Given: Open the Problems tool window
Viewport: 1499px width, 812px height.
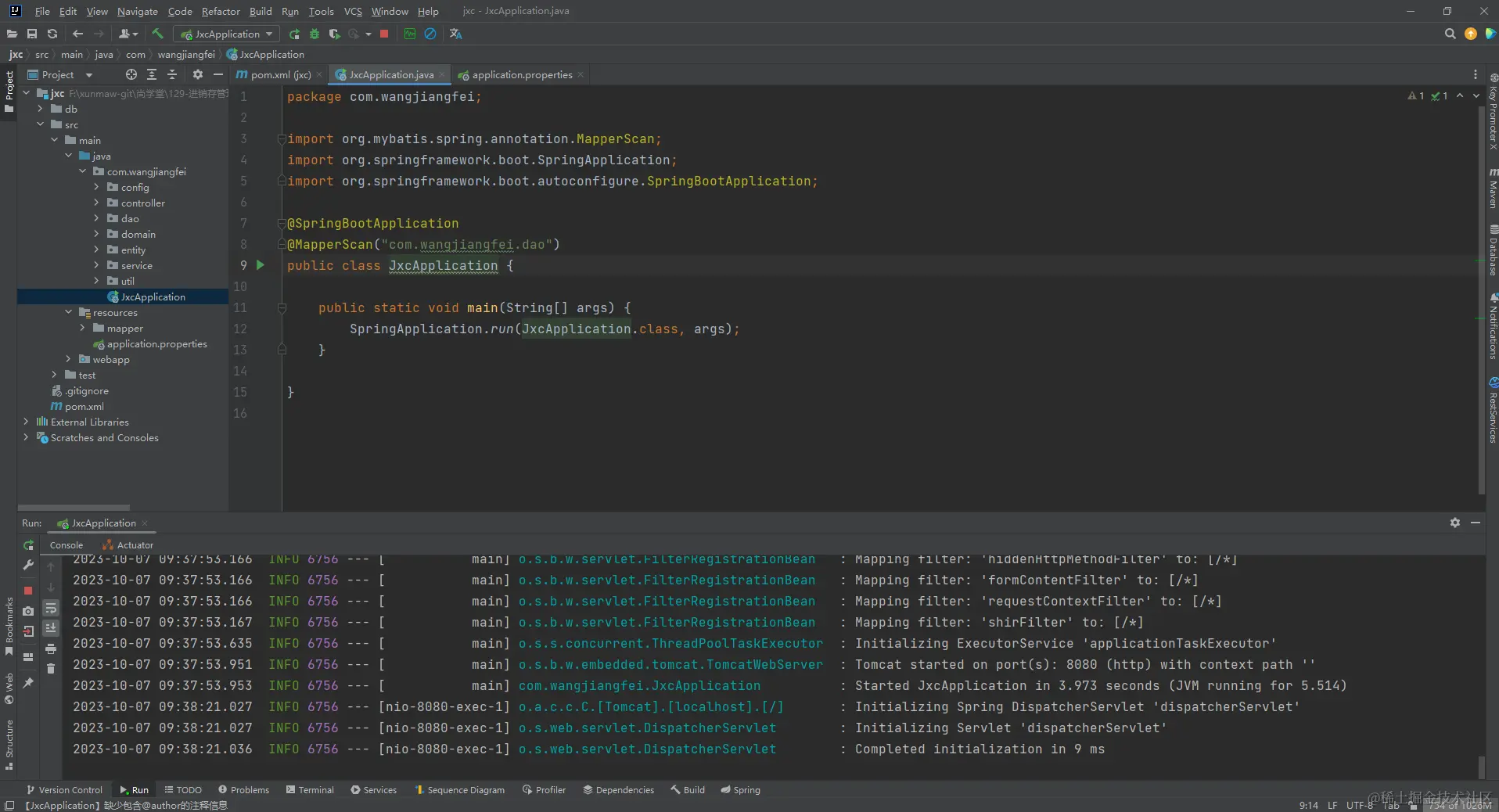Looking at the screenshot, I should (x=243, y=789).
